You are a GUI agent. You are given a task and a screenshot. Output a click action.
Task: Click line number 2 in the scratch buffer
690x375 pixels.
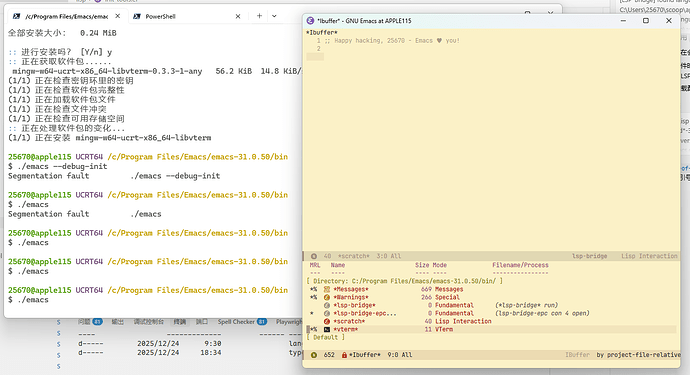[319, 49]
